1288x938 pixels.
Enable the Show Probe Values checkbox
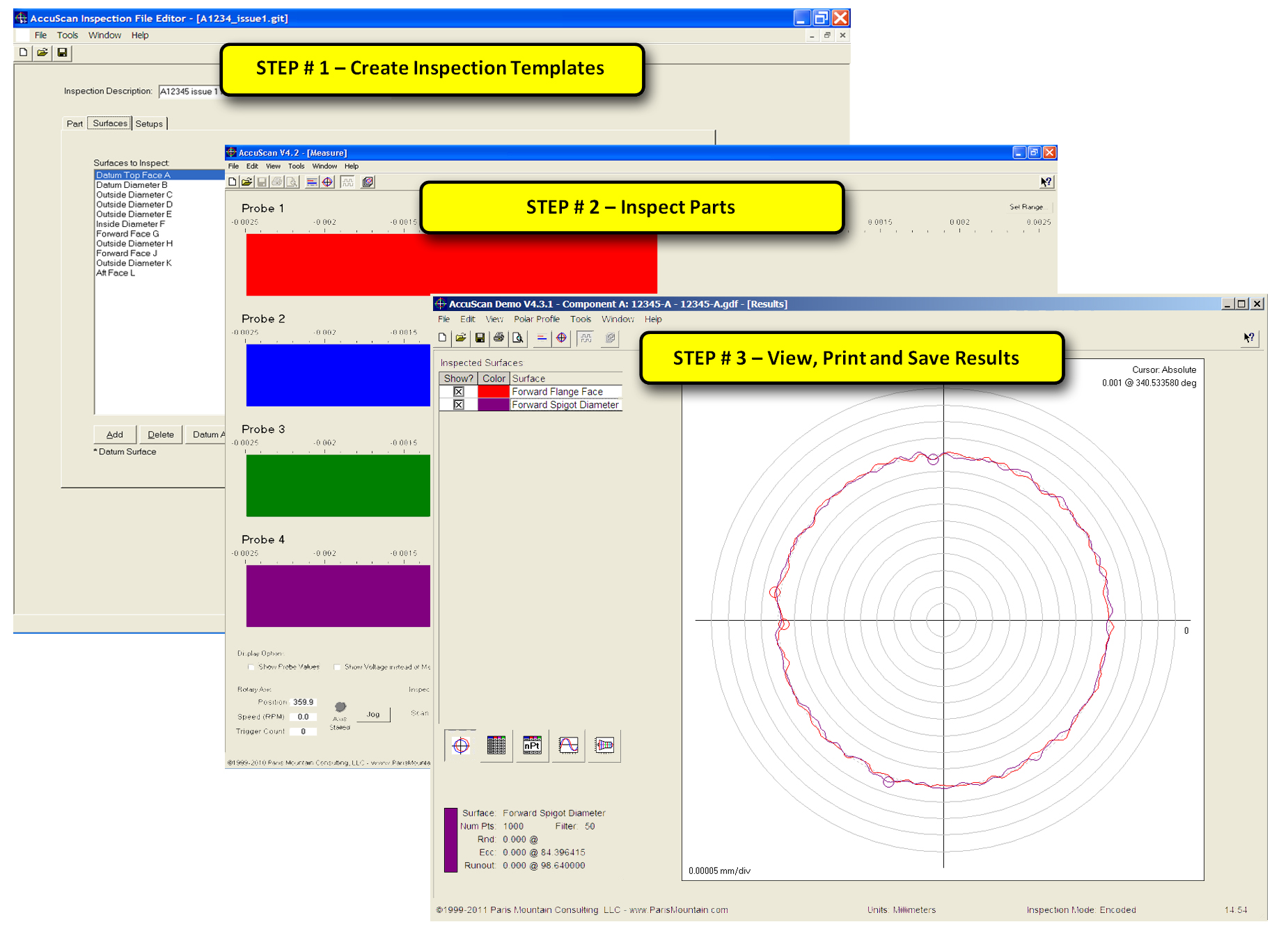tap(251, 667)
